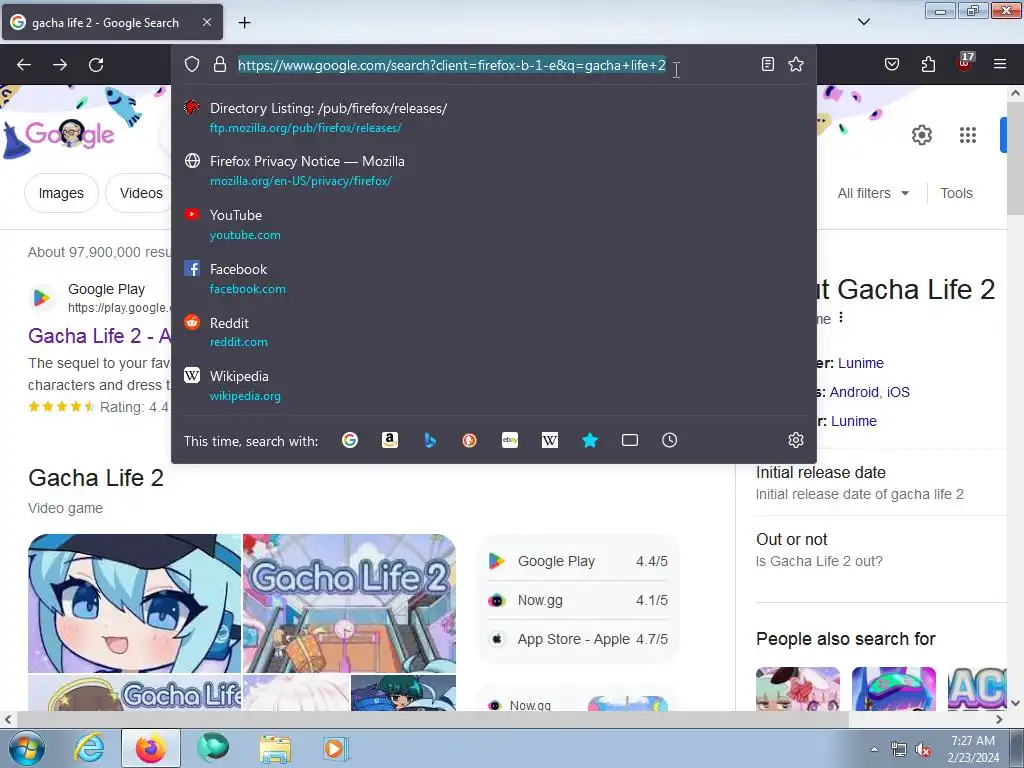
Task: Go back with the browser back arrow
Action: point(24,65)
